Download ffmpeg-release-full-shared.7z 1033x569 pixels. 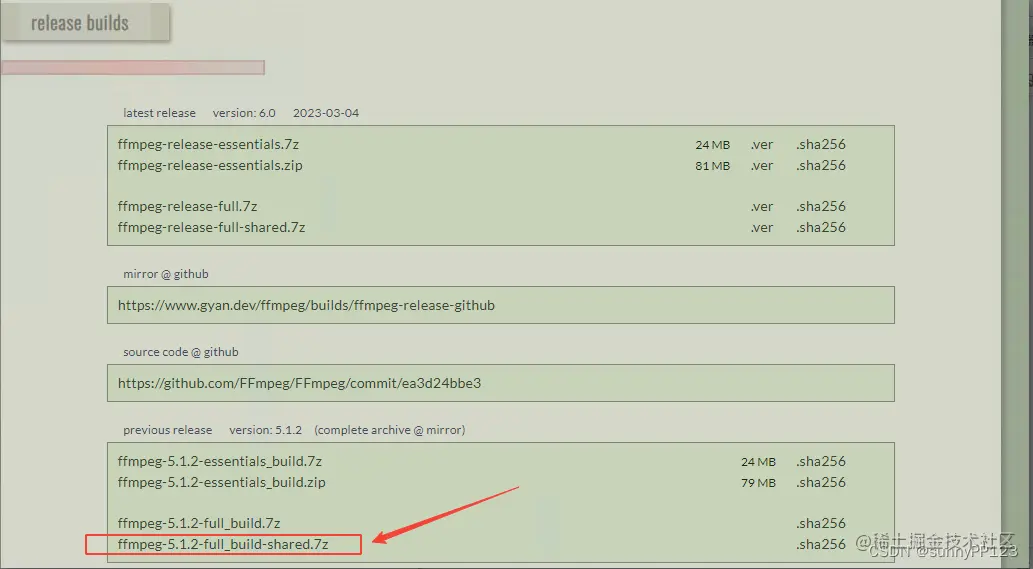coord(211,227)
